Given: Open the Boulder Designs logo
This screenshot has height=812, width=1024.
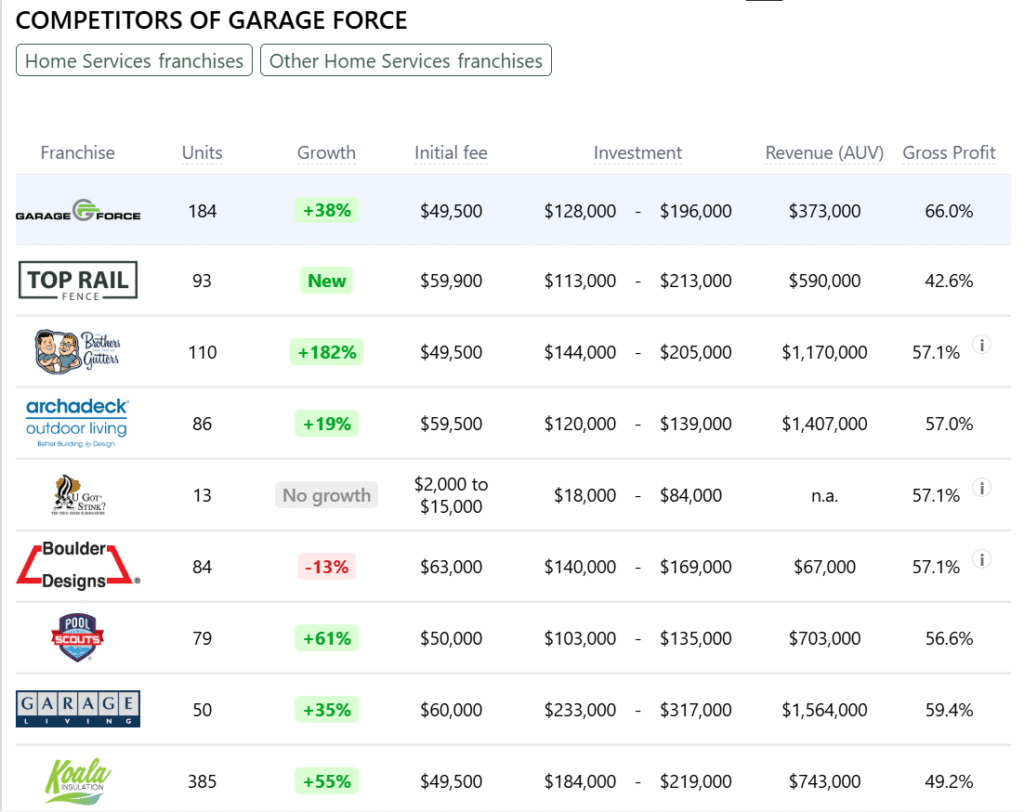Looking at the screenshot, I should [x=78, y=566].
